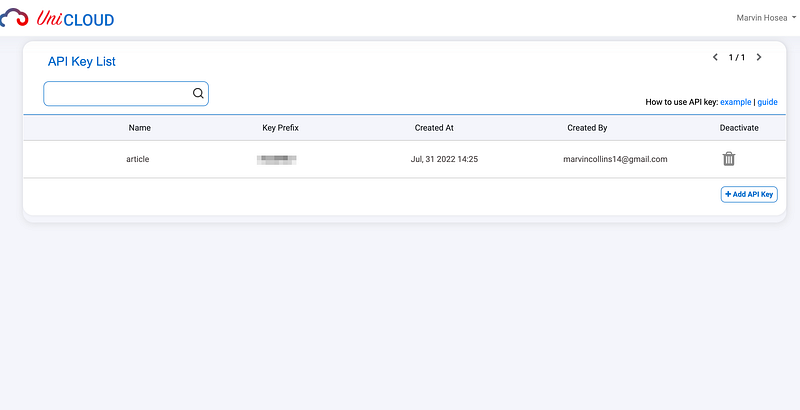
Task: Click the API key search field
Action: coord(126,94)
